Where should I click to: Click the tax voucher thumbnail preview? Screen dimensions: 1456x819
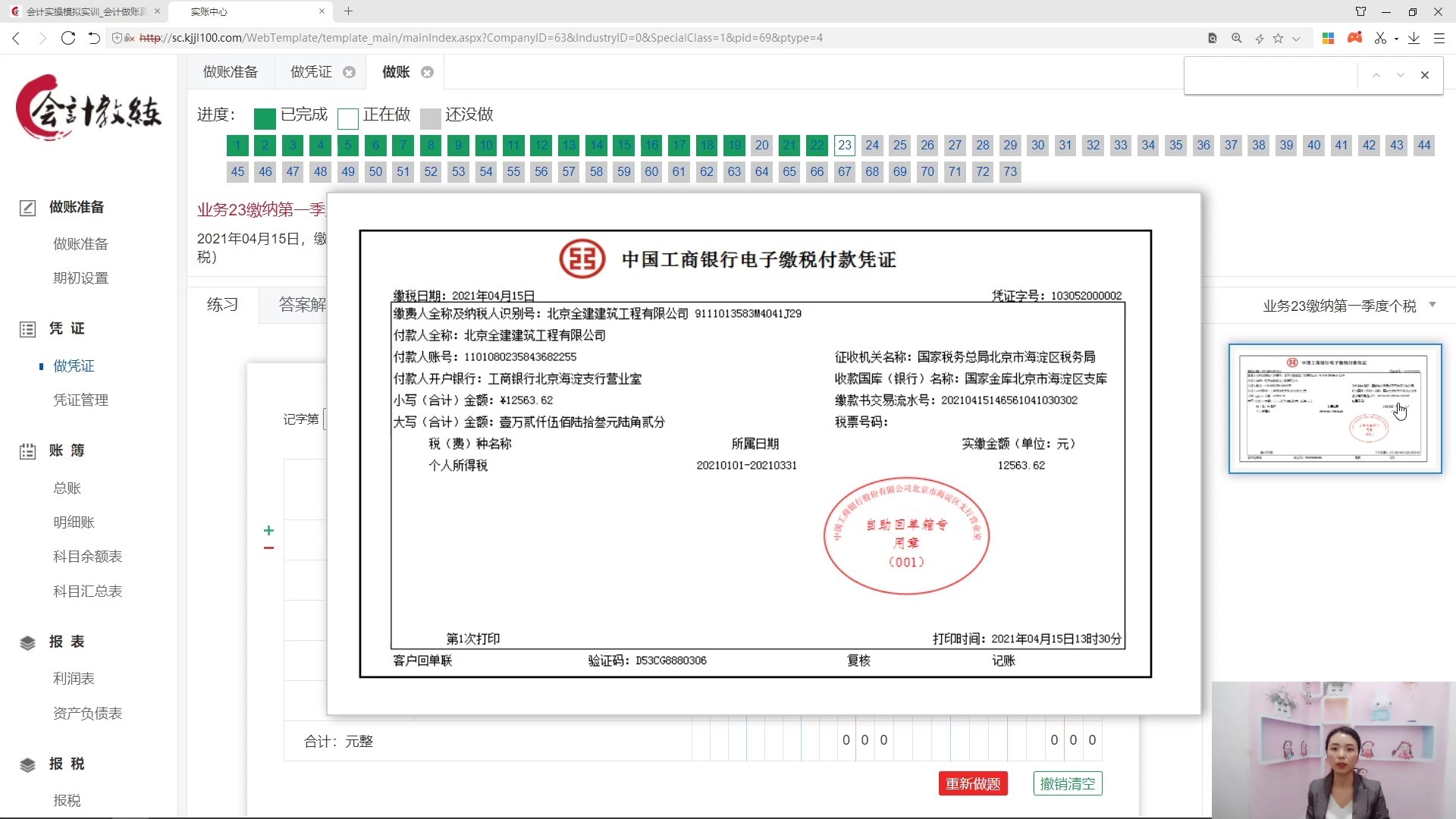(1335, 409)
